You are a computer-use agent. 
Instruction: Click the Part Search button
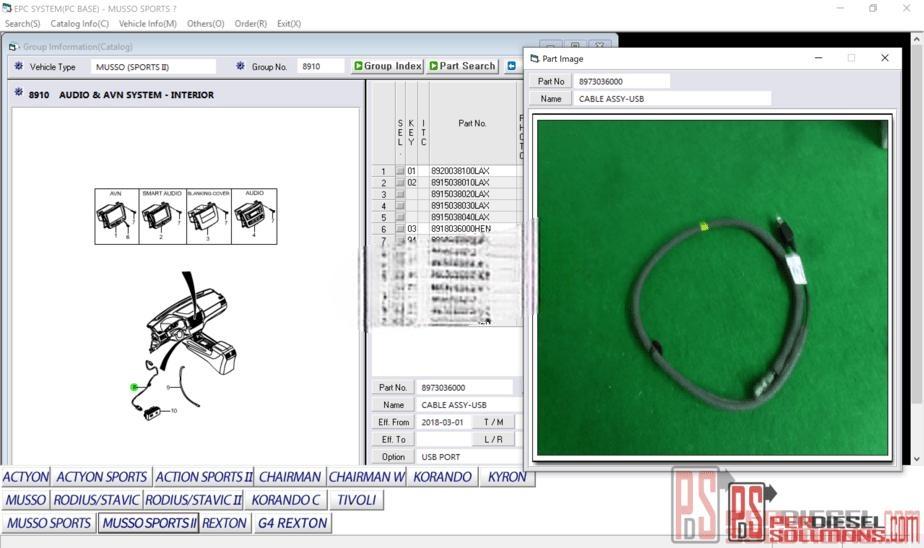coord(463,66)
